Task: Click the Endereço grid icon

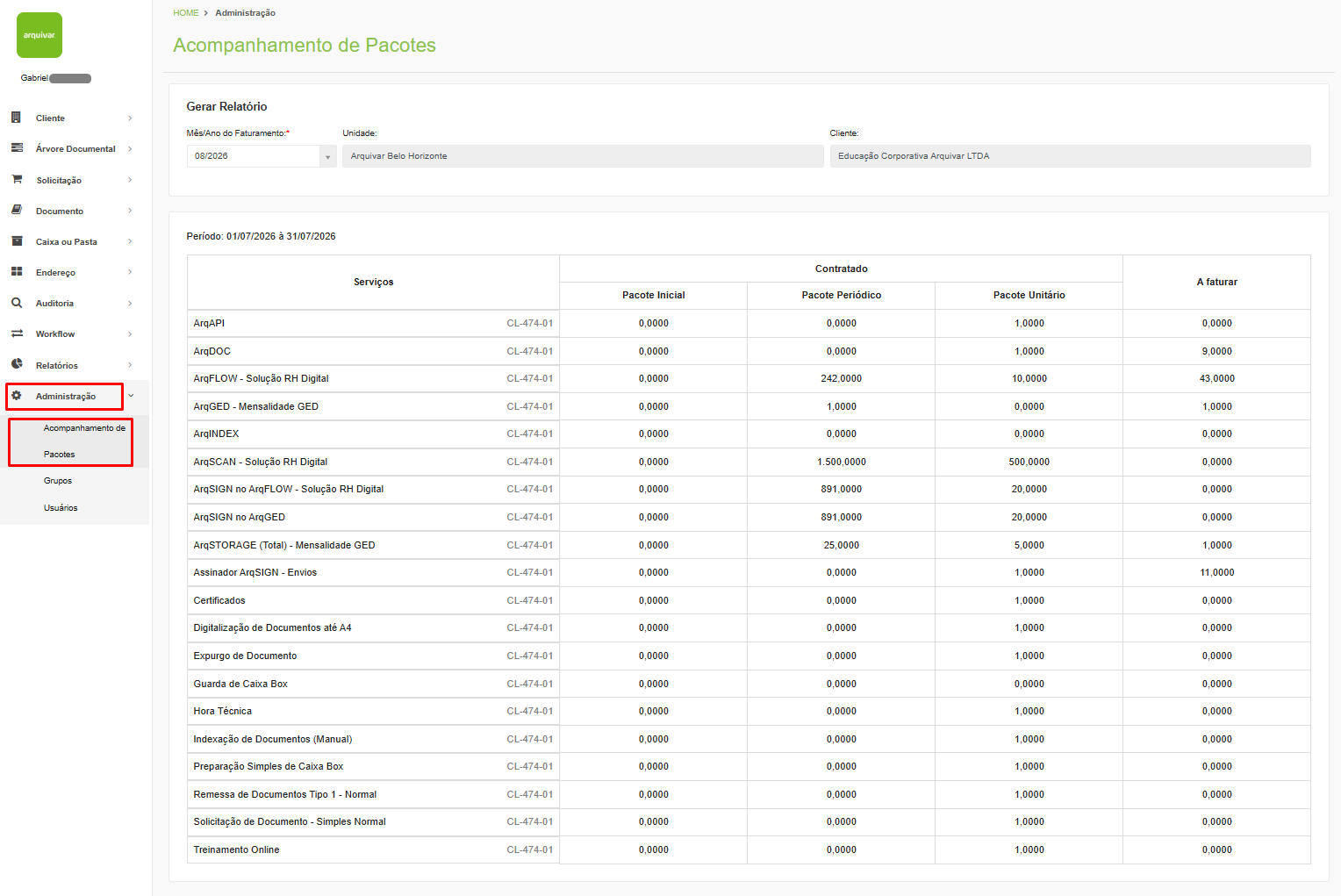Action: (x=17, y=272)
